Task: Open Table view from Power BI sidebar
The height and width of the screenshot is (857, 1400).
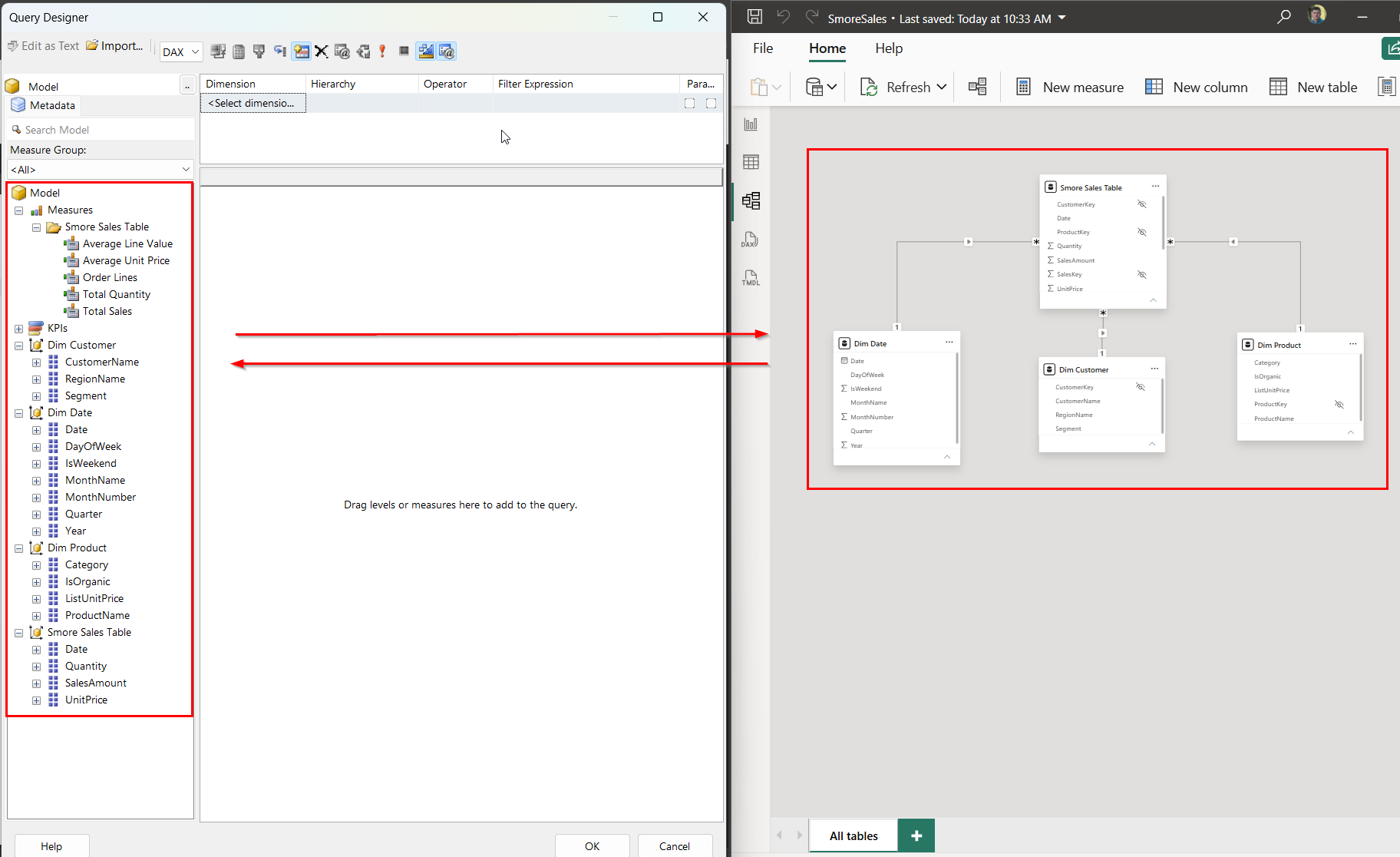Action: coord(751,162)
